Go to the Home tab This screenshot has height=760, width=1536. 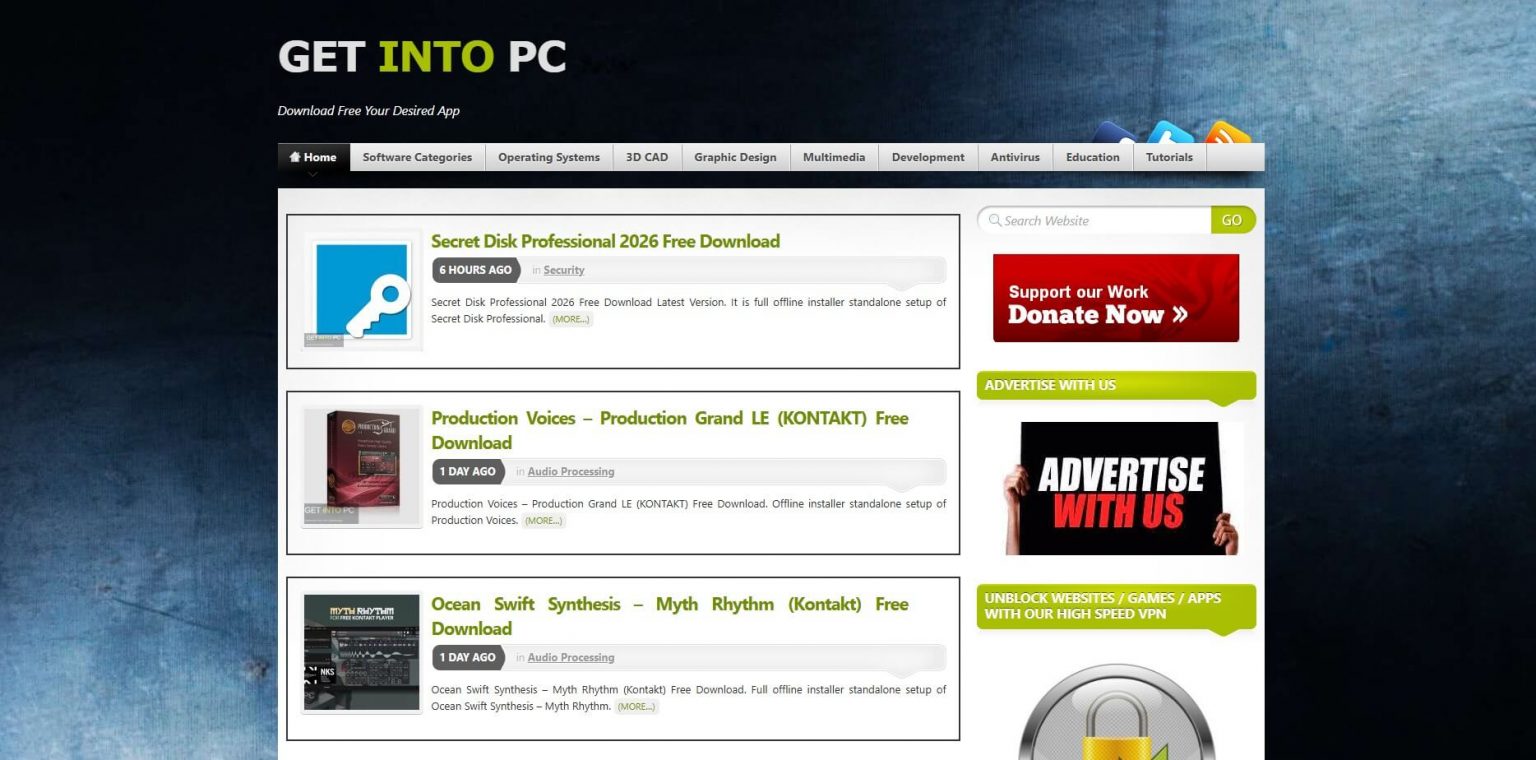point(314,157)
